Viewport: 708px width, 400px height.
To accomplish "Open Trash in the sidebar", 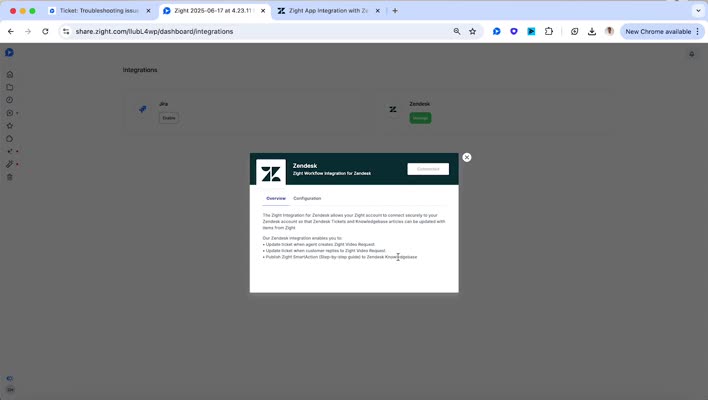I will click(x=9, y=177).
